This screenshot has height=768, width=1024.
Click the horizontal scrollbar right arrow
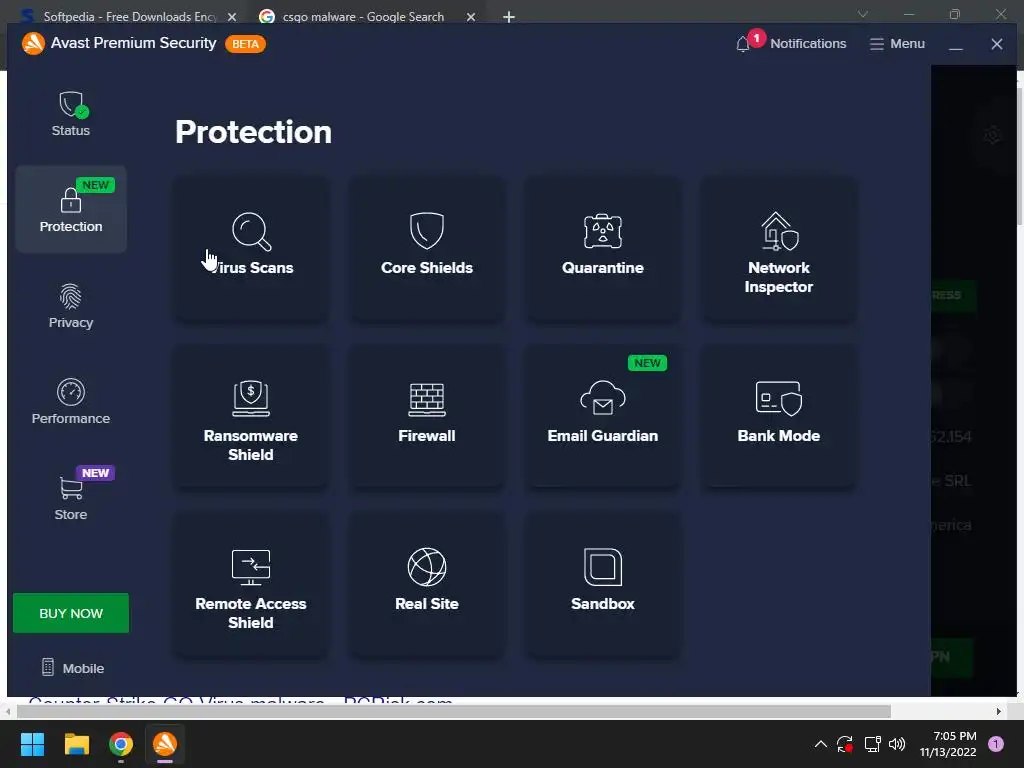tap(999, 711)
